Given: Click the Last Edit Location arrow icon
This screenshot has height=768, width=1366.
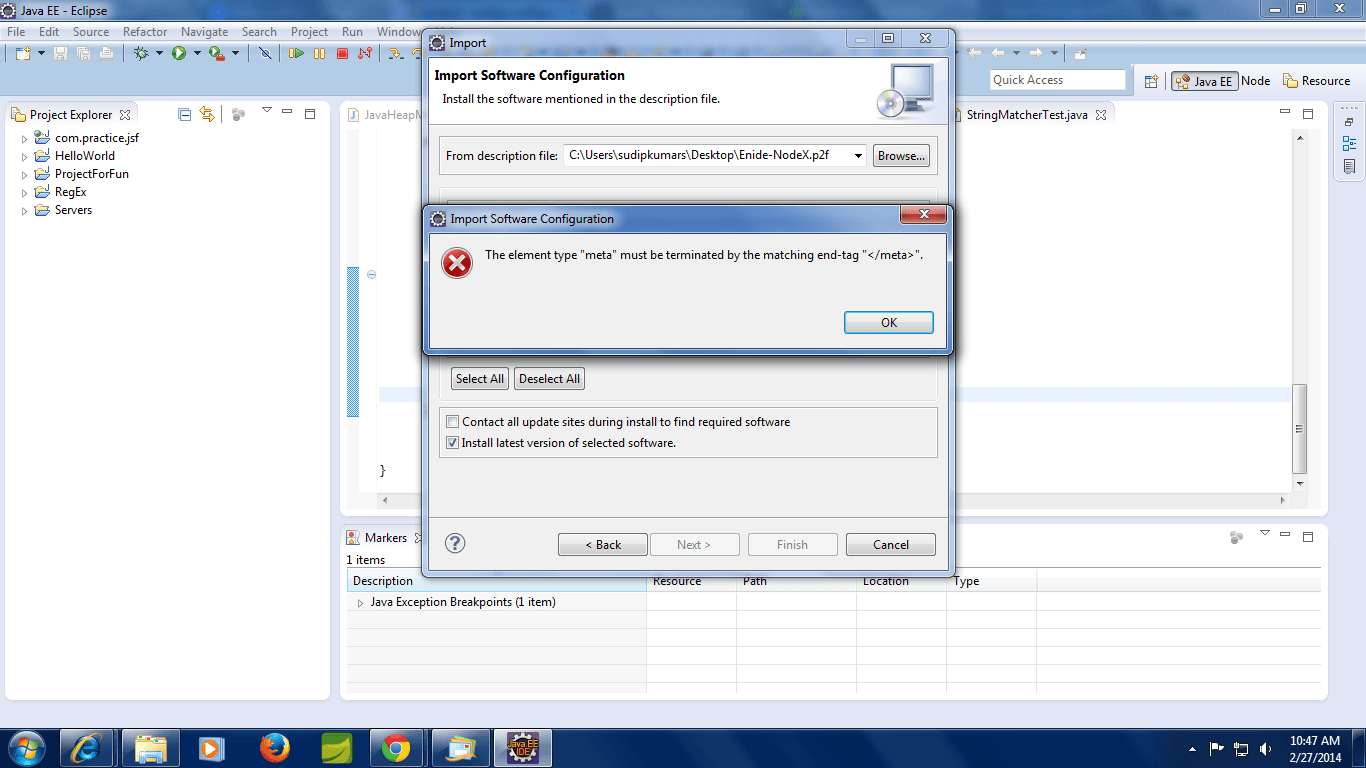Looking at the screenshot, I should (x=972, y=53).
